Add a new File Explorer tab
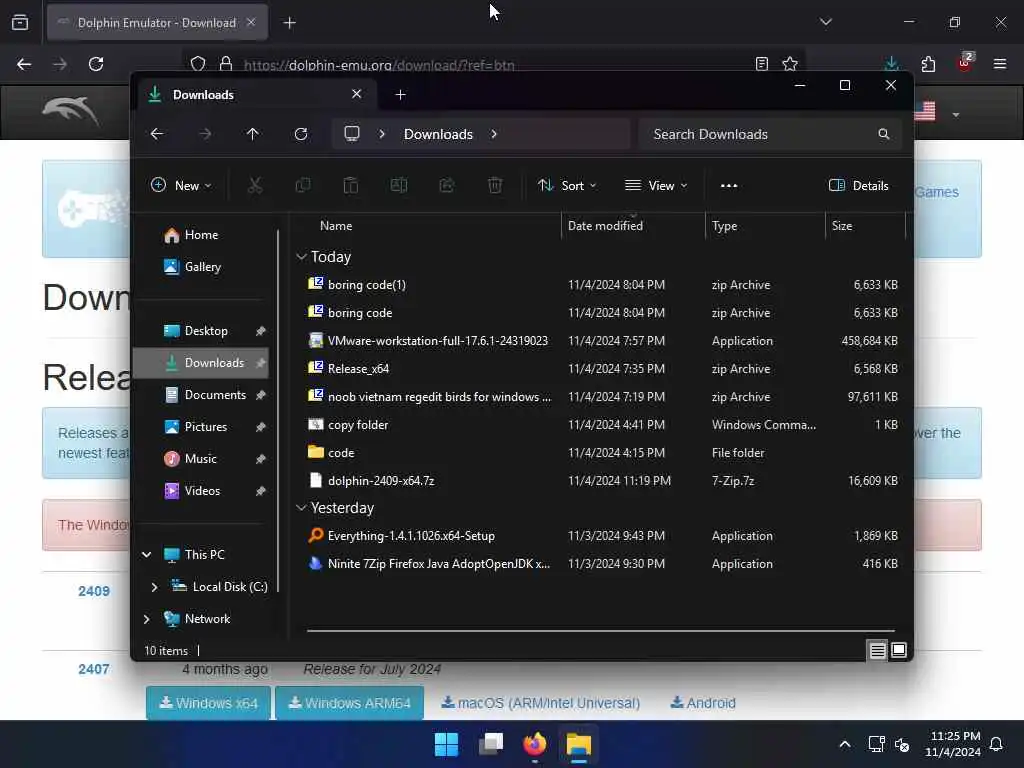 tap(400, 95)
